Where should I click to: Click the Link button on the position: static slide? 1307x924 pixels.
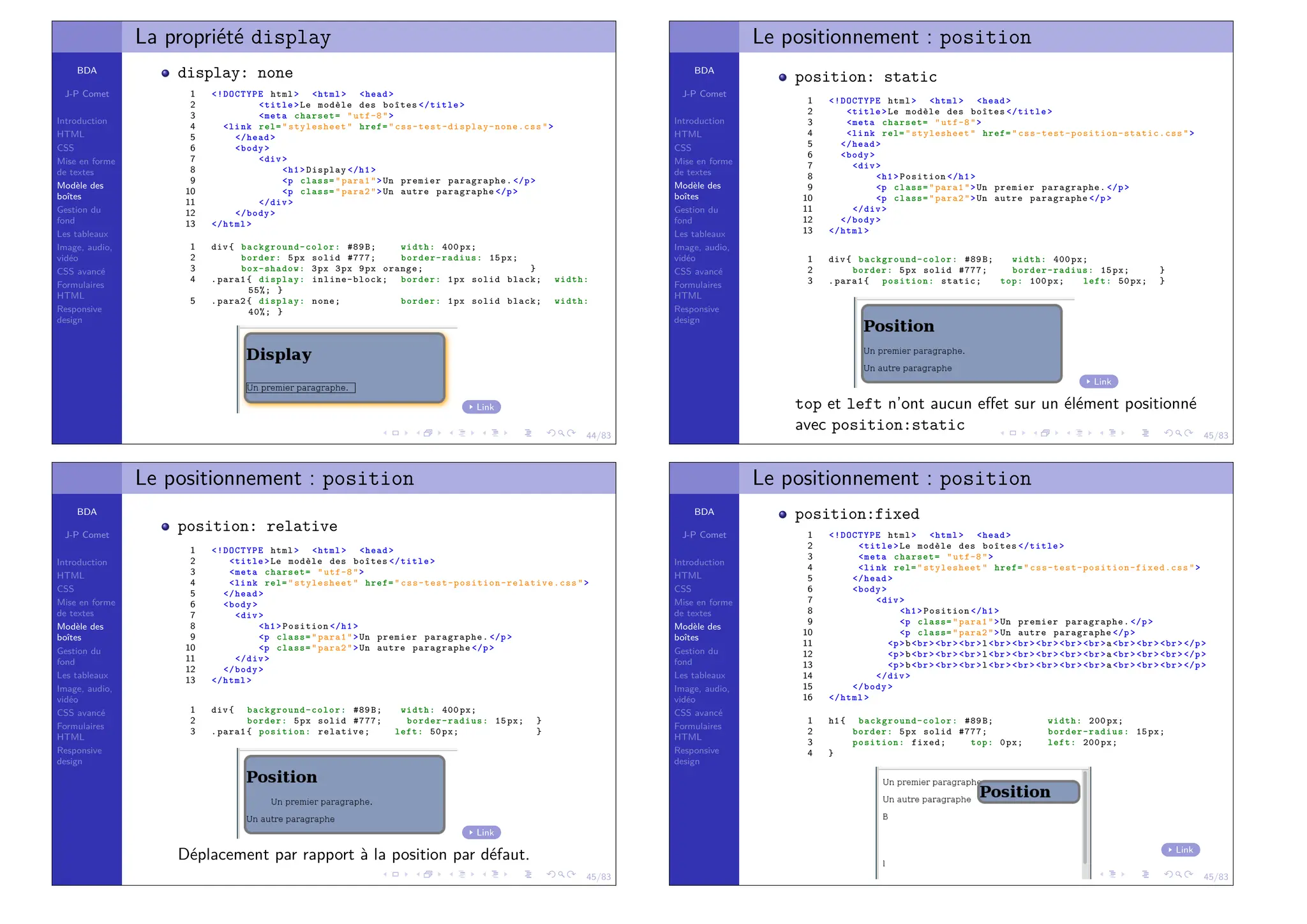[x=1098, y=382]
